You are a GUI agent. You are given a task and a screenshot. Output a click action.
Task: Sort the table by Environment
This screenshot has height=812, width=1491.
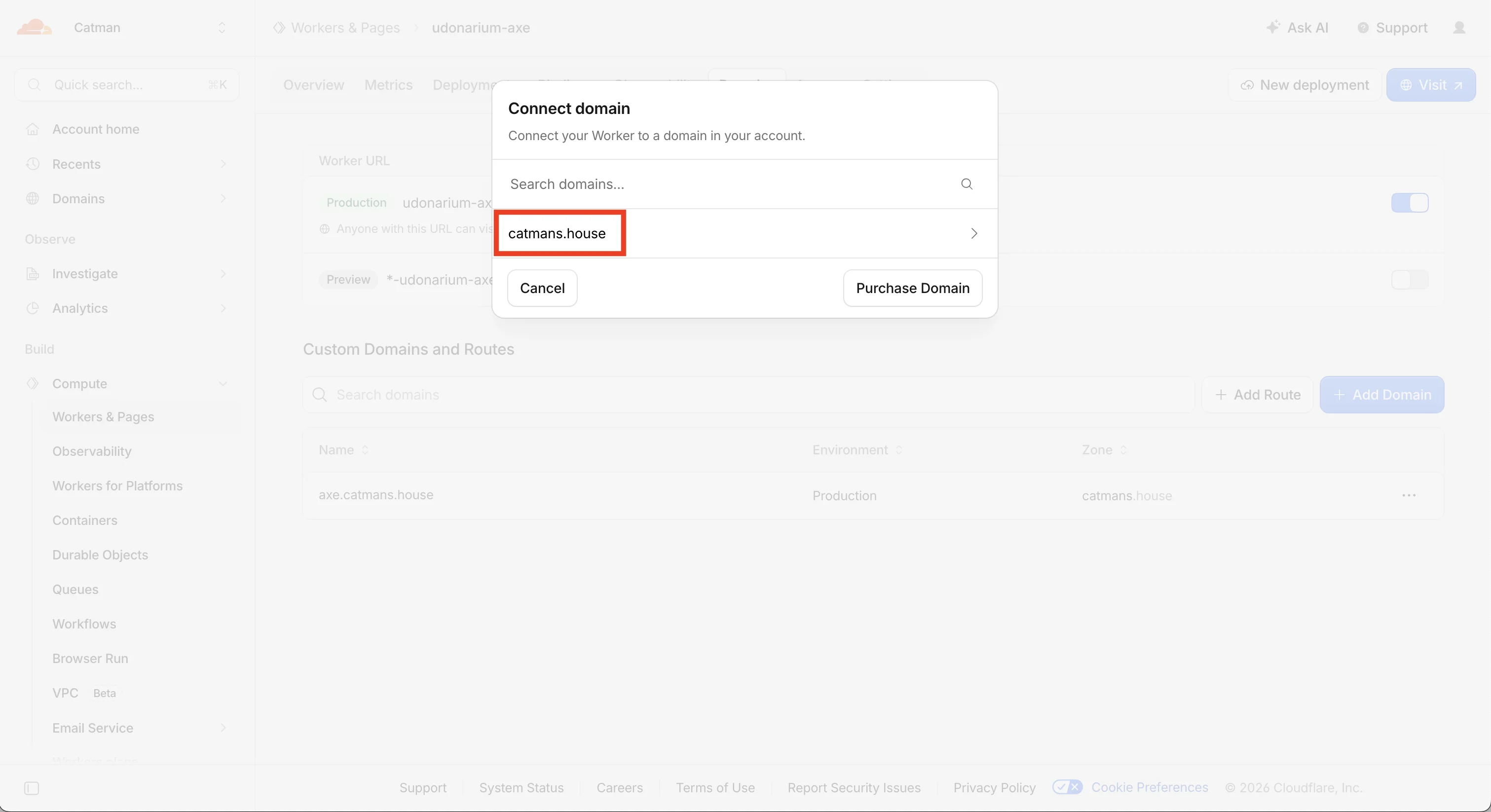857,450
